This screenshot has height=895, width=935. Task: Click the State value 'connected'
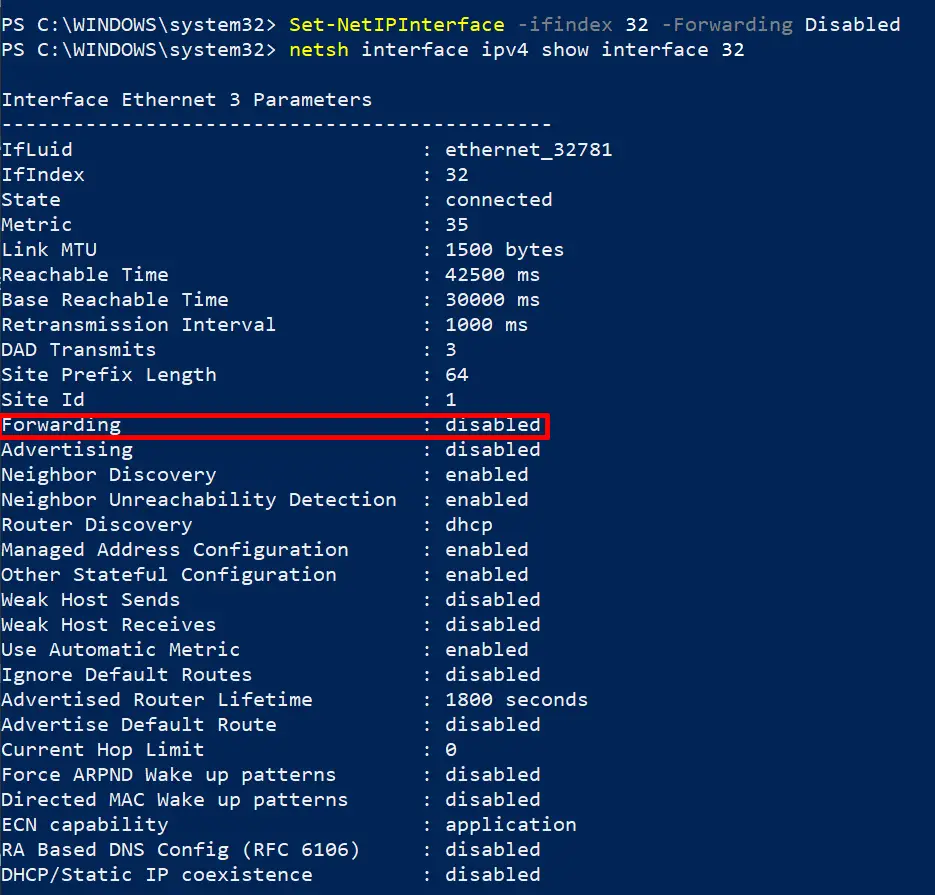tap(498, 200)
